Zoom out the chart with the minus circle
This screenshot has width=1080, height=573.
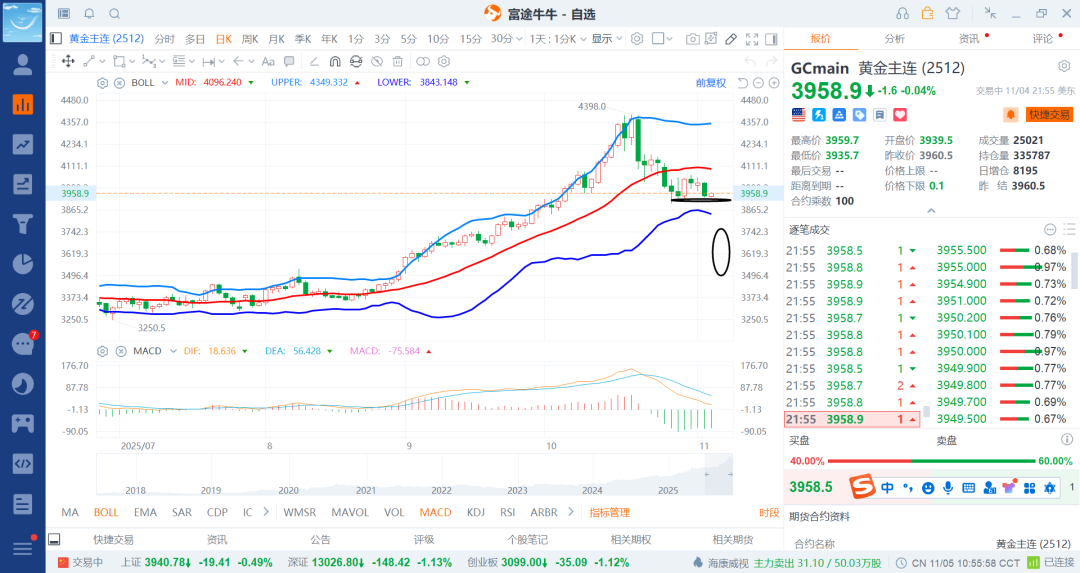click(x=758, y=83)
